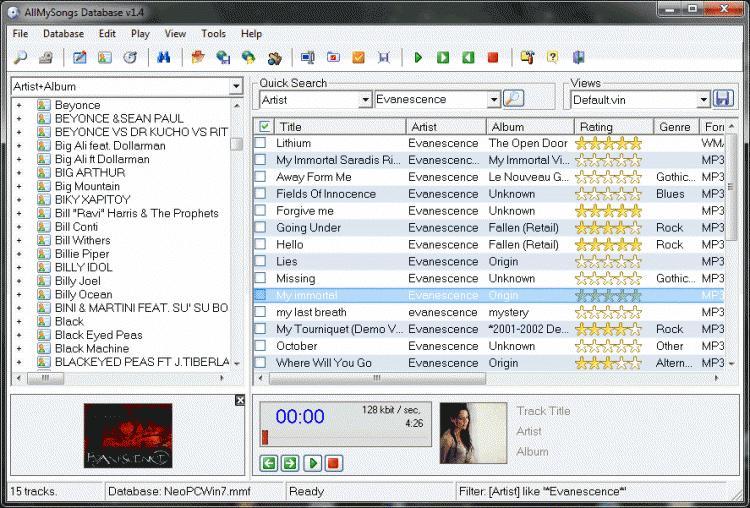Open the Views Default.vin dropdown

pyautogui.click(x=703, y=99)
